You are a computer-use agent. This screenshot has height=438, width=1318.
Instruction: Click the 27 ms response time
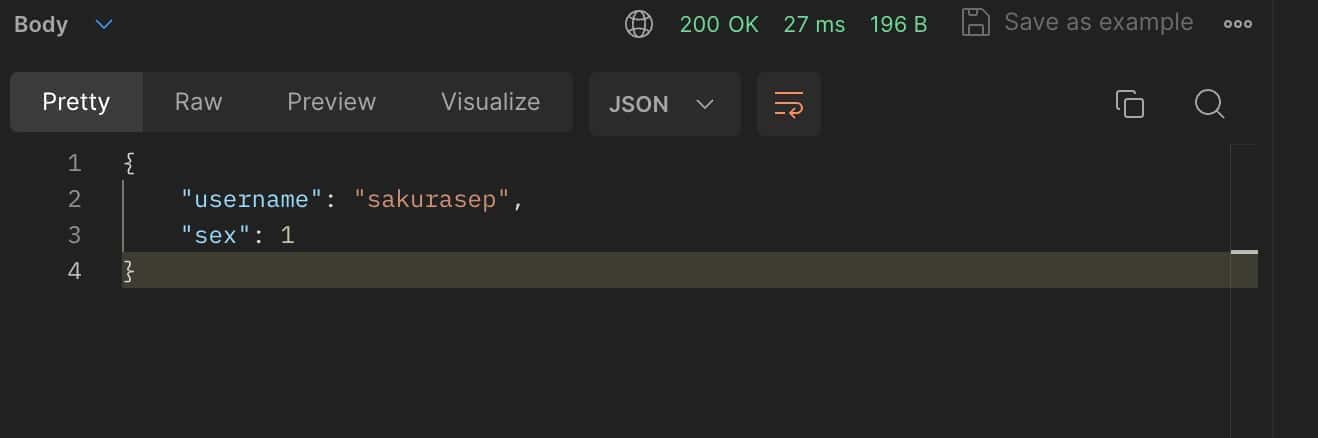(x=814, y=24)
